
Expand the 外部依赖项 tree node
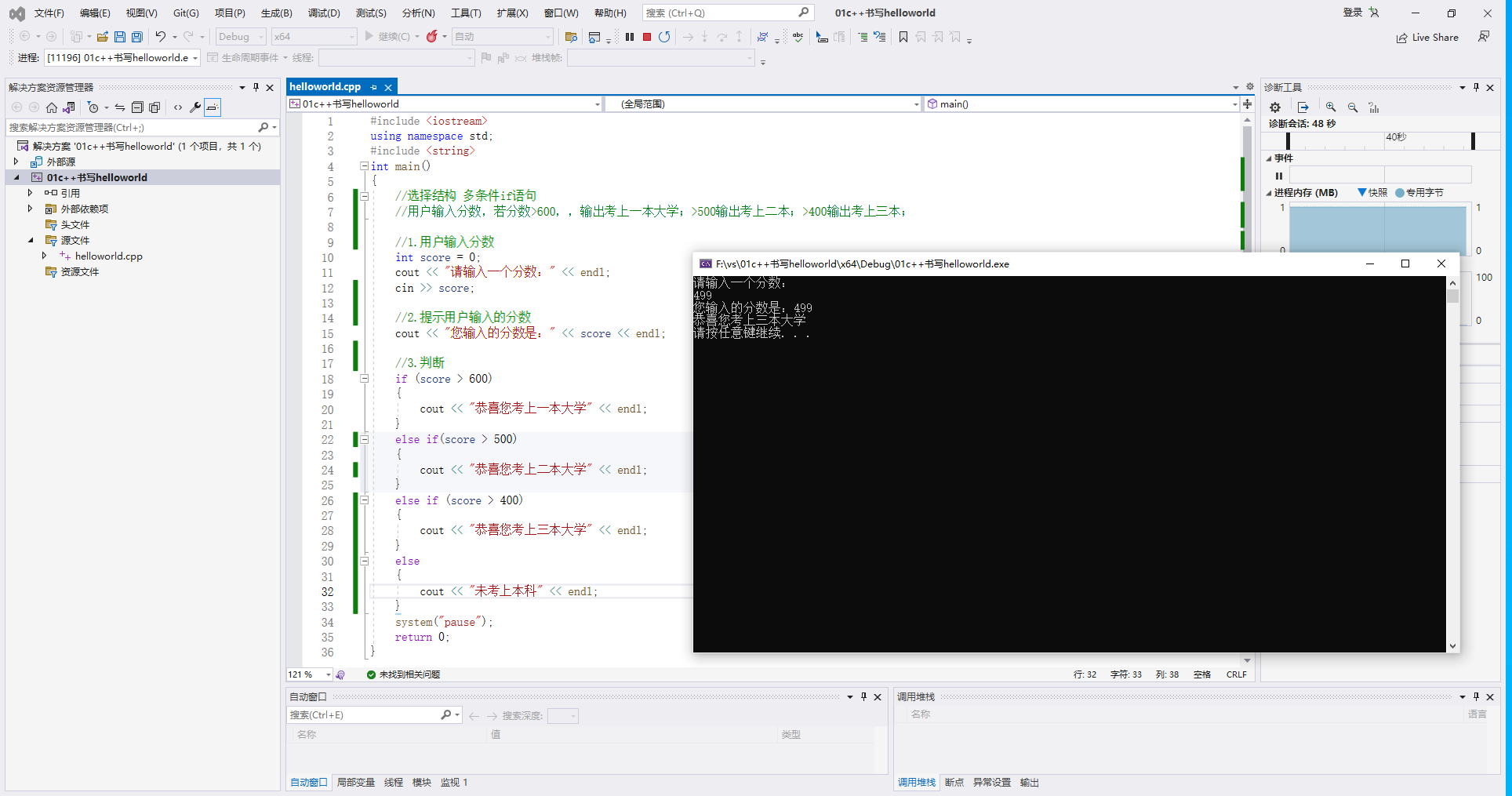[x=30, y=209]
